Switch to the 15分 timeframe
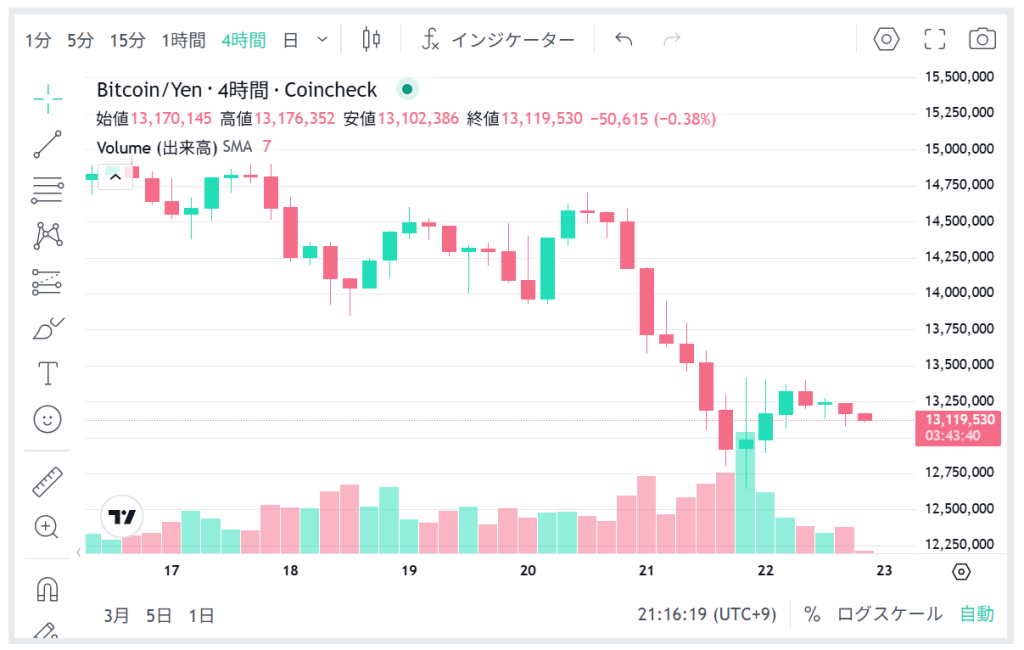Screen dimensions: 1024x650 [x=127, y=40]
